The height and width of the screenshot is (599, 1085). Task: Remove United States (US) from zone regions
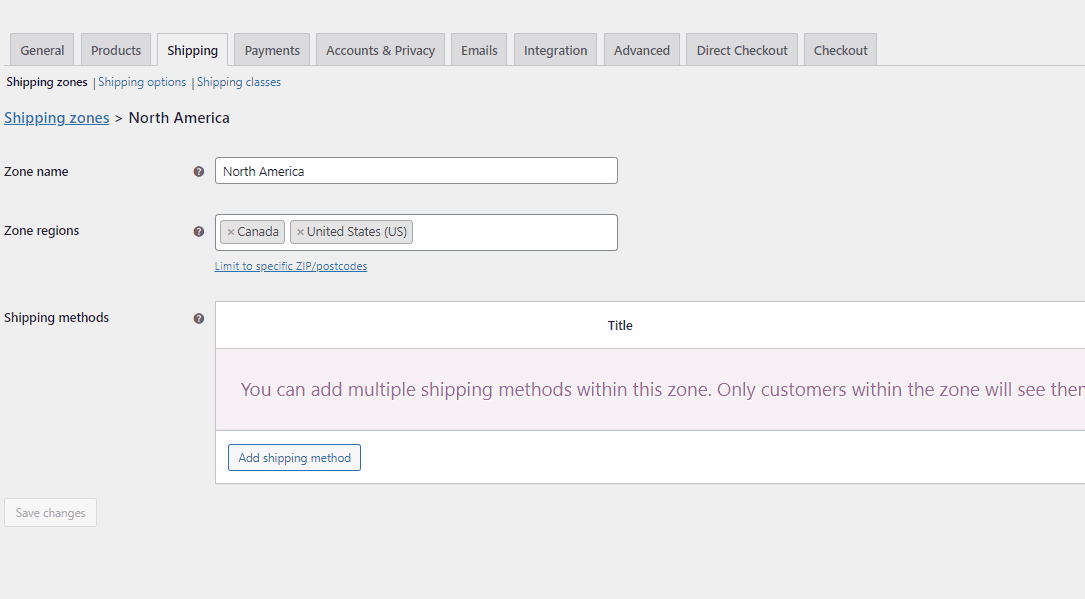coord(300,232)
